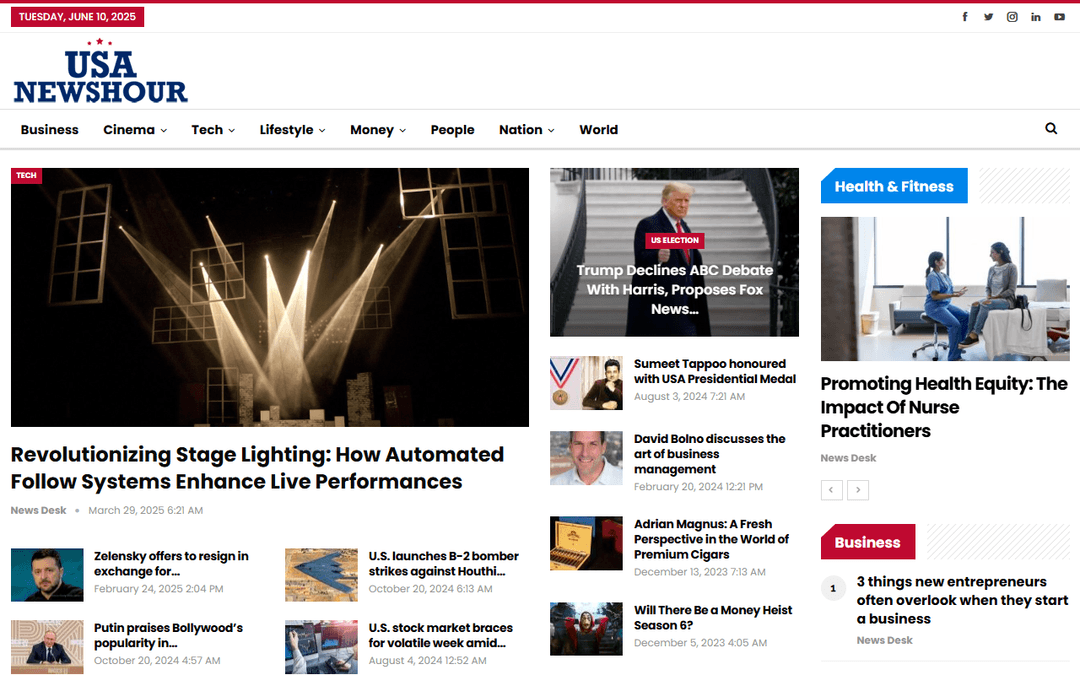This screenshot has height=675, width=1080.
Task: Open the stage lighting featured image
Action: (x=270, y=297)
